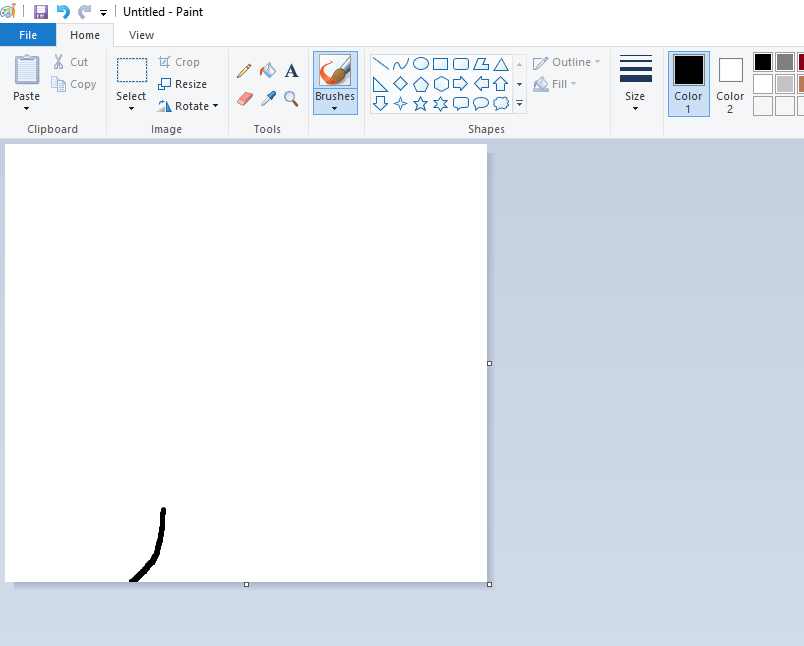Expand the Shapes gallery with More arrow
The height and width of the screenshot is (646, 804).
(519, 104)
